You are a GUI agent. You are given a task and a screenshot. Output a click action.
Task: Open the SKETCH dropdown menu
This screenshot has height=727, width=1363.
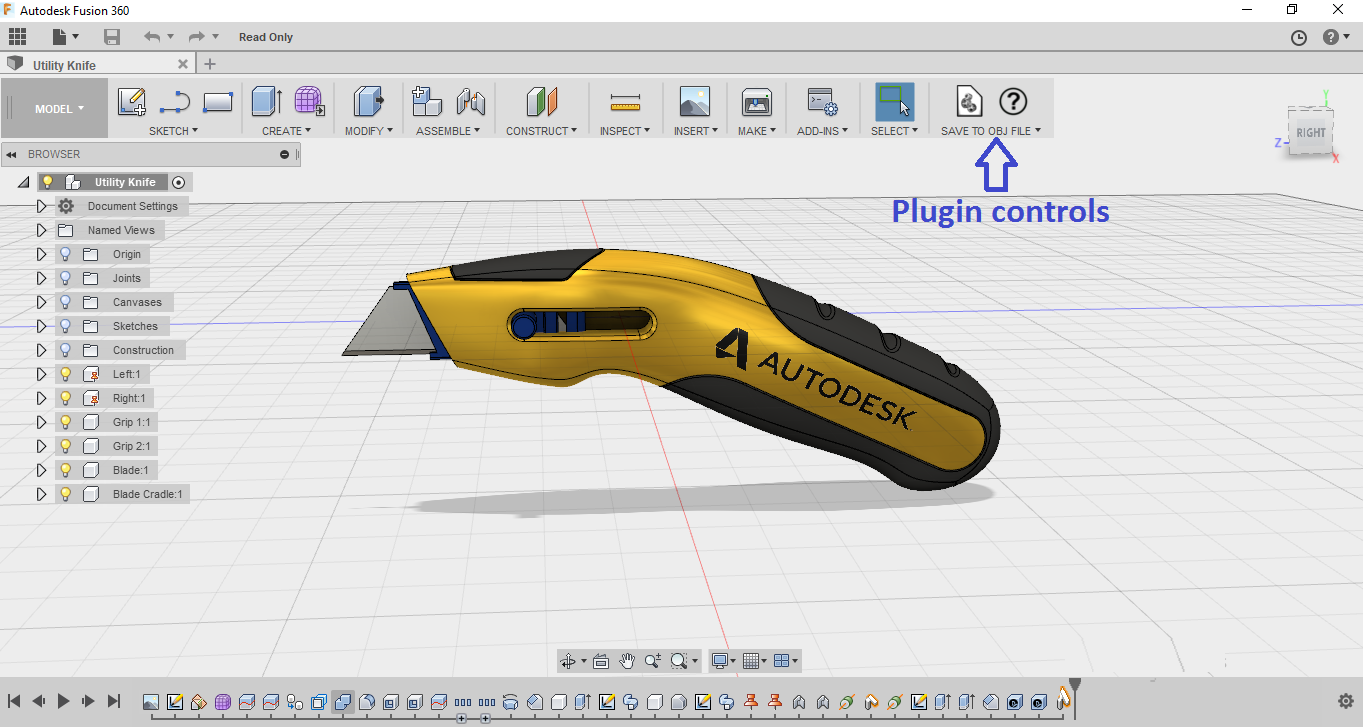pos(173,131)
